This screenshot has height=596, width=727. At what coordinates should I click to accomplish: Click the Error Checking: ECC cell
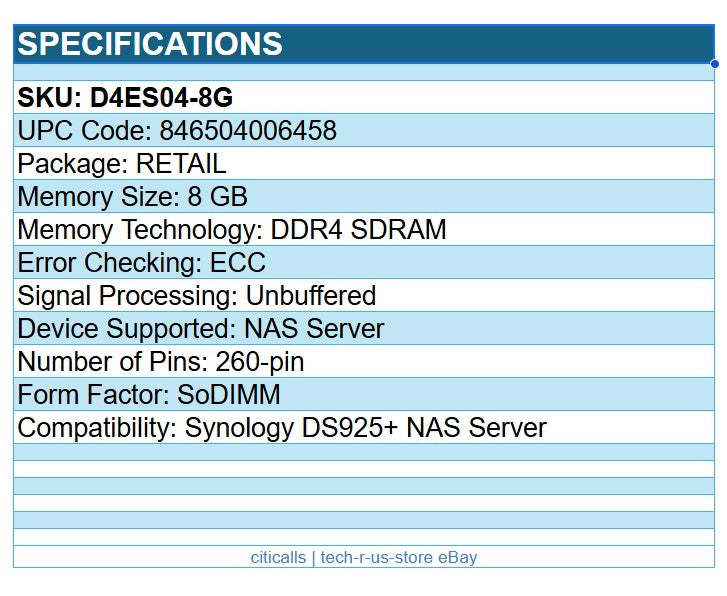[x=364, y=262]
